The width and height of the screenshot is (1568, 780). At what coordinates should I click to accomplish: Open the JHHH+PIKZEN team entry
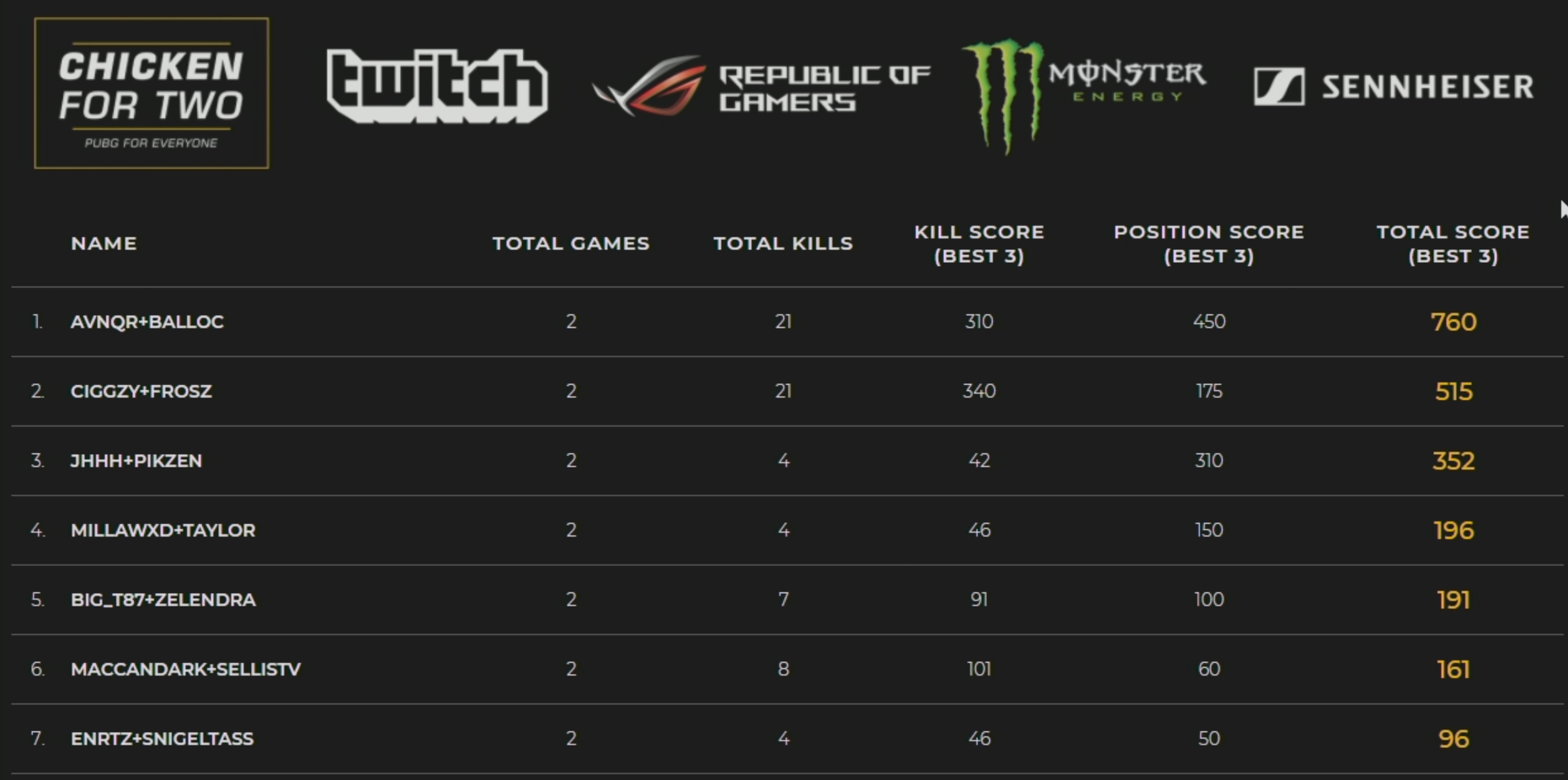[787, 461]
